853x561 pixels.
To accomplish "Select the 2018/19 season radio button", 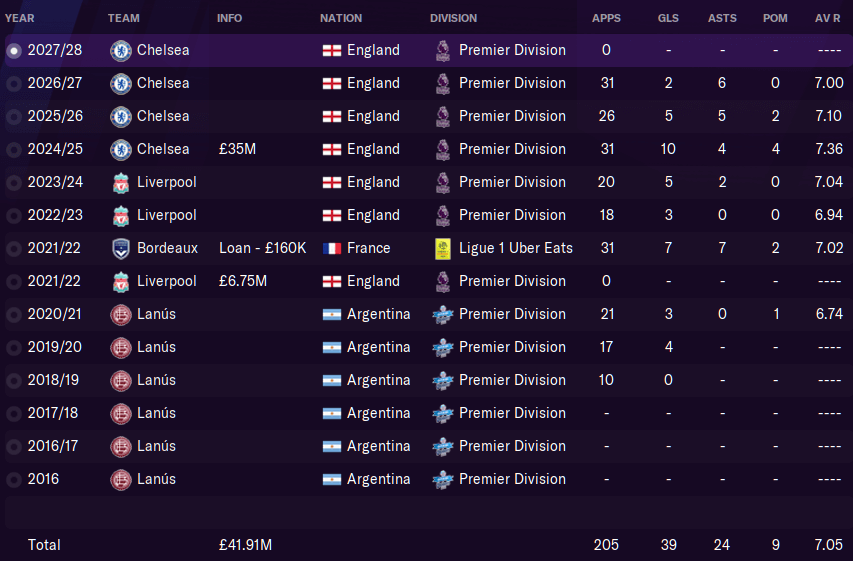I will [x=14, y=381].
